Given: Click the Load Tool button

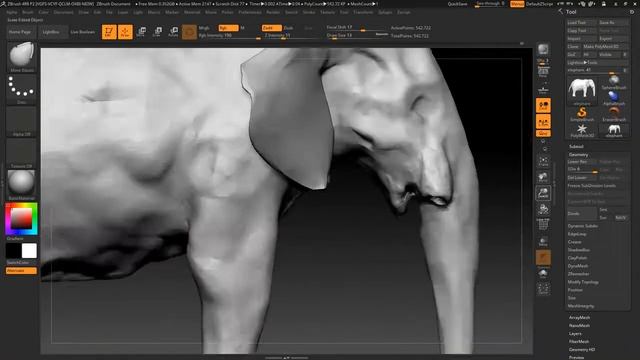Looking at the screenshot, I should tap(582, 23).
